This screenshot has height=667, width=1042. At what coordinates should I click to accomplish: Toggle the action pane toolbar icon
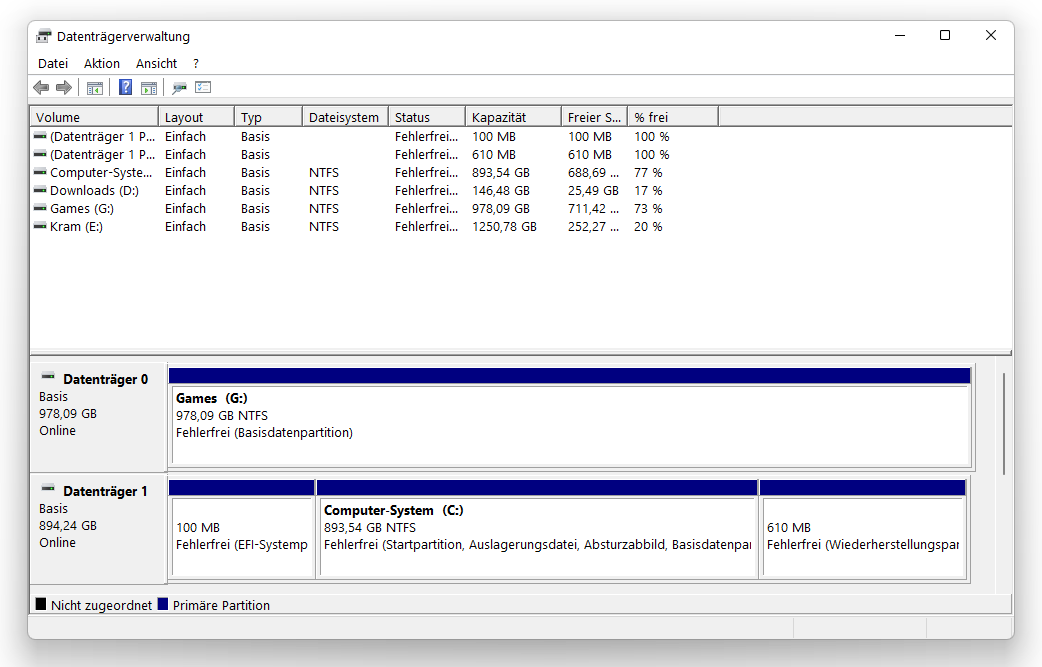pos(150,88)
